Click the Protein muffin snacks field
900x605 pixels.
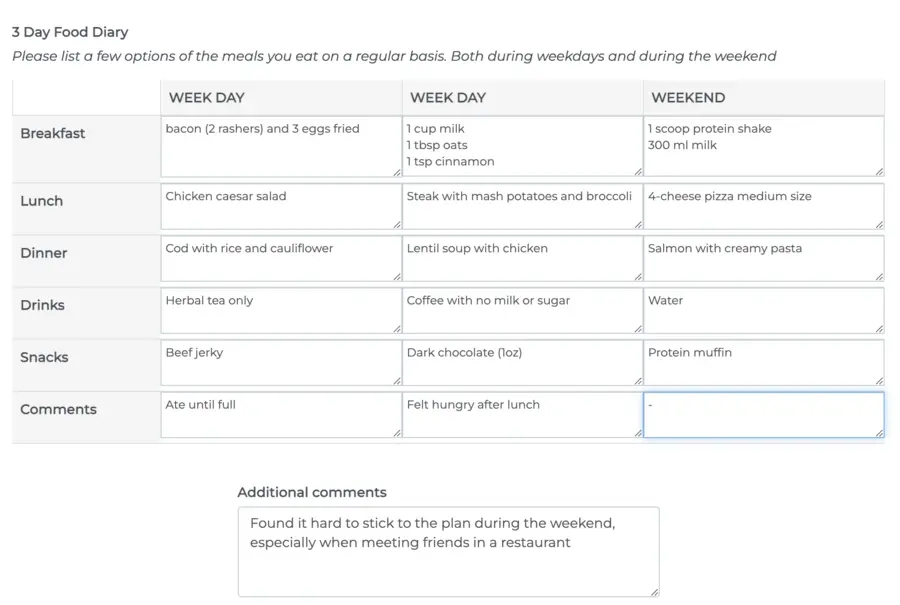pyautogui.click(x=763, y=363)
